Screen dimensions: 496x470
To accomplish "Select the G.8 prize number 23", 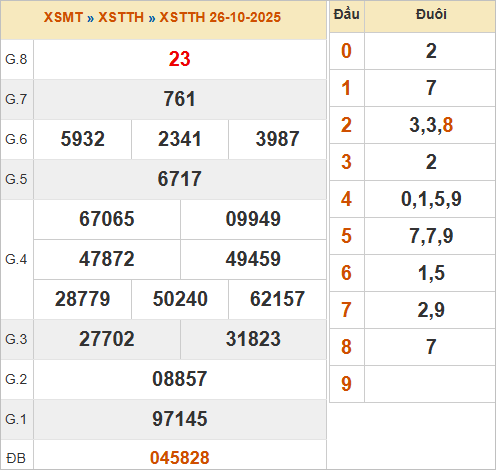I will [180, 59].
